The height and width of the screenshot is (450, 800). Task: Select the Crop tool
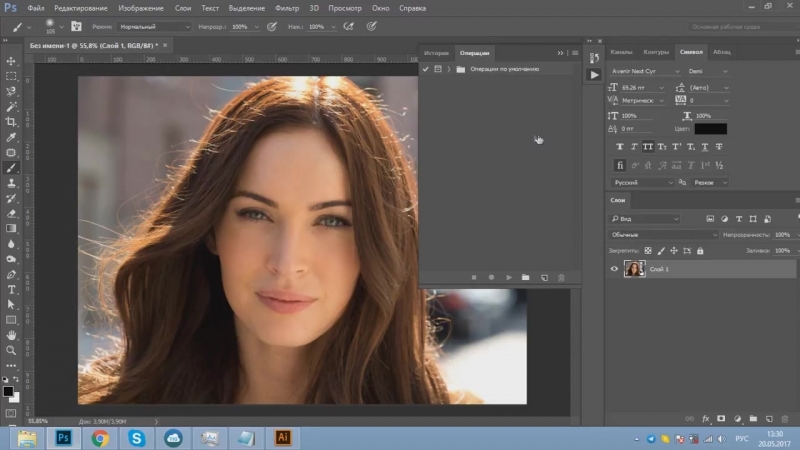click(11, 121)
